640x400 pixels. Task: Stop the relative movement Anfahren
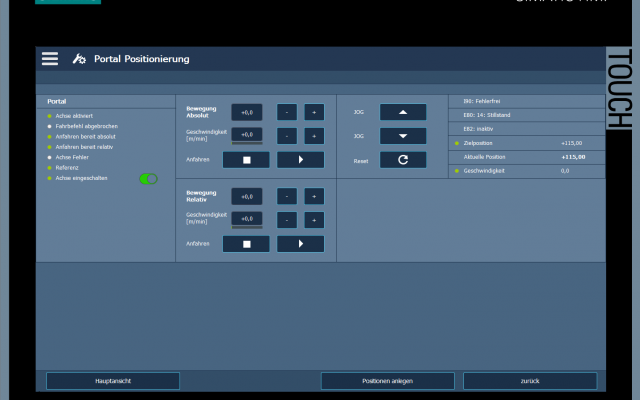coord(246,244)
